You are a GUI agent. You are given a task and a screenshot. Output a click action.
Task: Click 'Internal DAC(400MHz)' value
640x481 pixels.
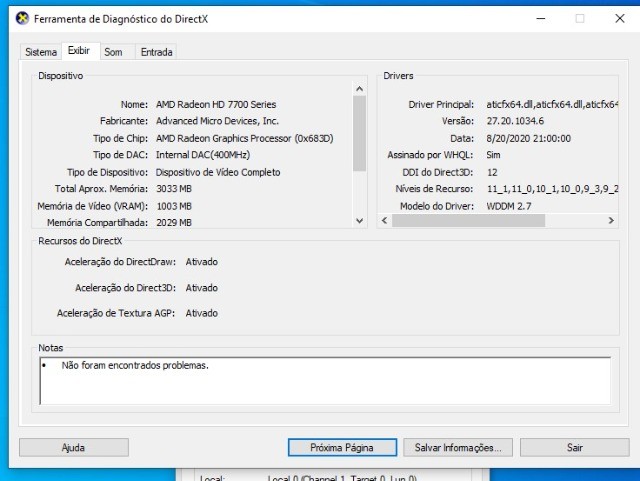point(203,155)
